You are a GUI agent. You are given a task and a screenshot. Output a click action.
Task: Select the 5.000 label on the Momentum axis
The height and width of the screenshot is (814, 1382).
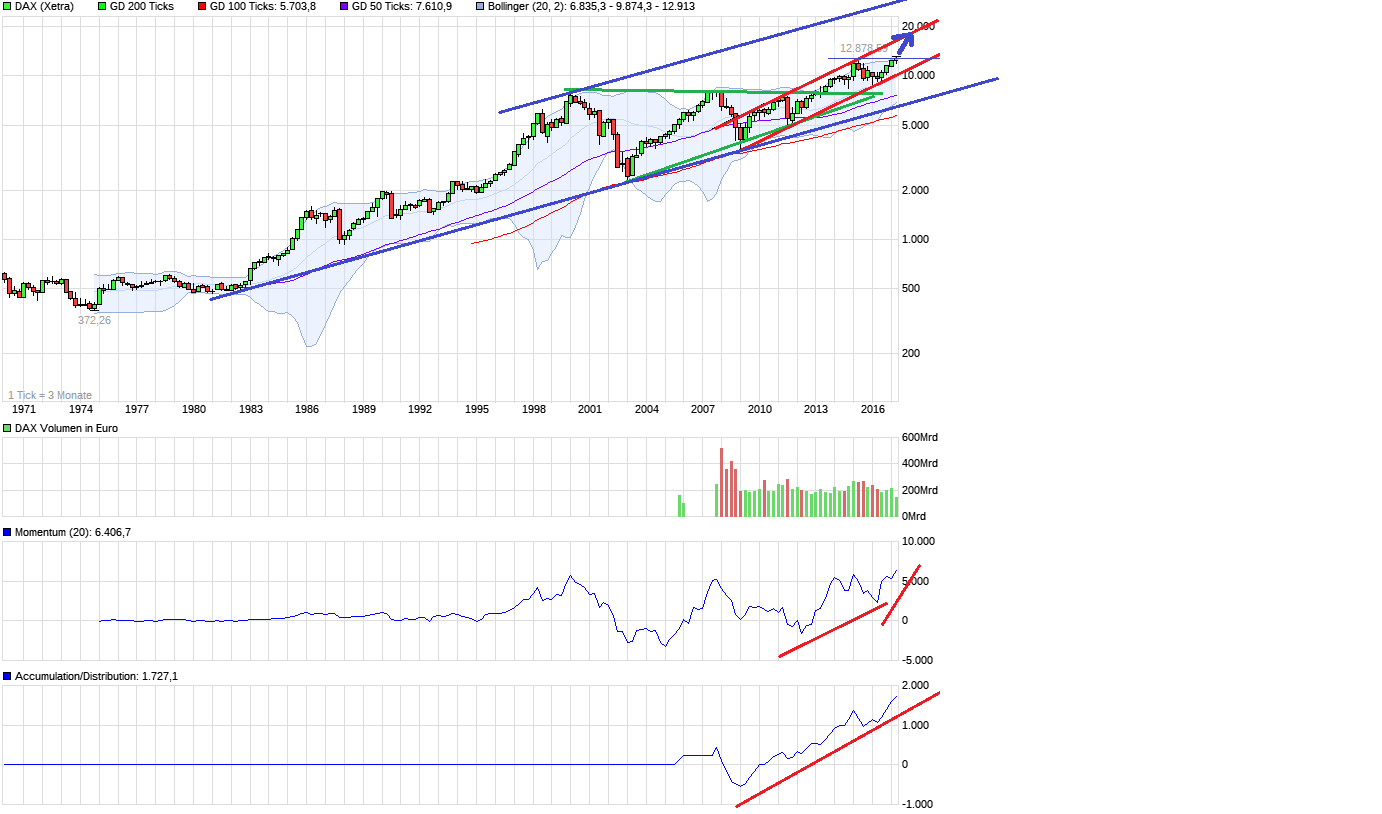tap(915, 581)
